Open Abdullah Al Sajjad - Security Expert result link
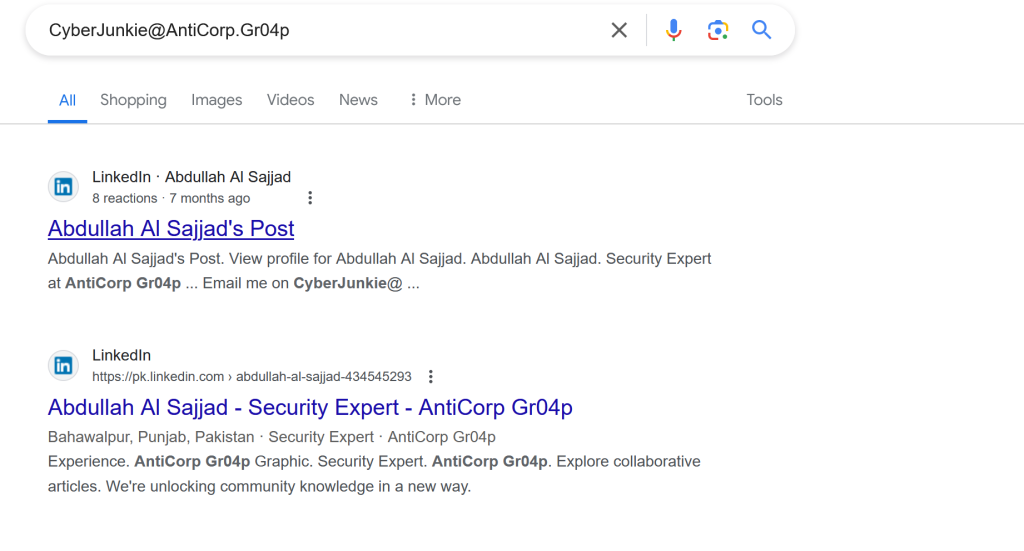1024x551 pixels. pos(310,407)
